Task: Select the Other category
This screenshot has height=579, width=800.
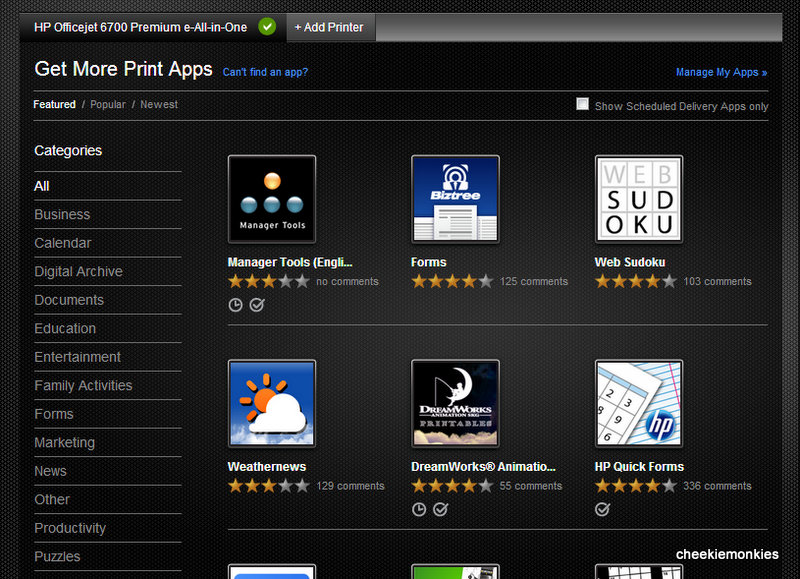Action: tap(108, 500)
